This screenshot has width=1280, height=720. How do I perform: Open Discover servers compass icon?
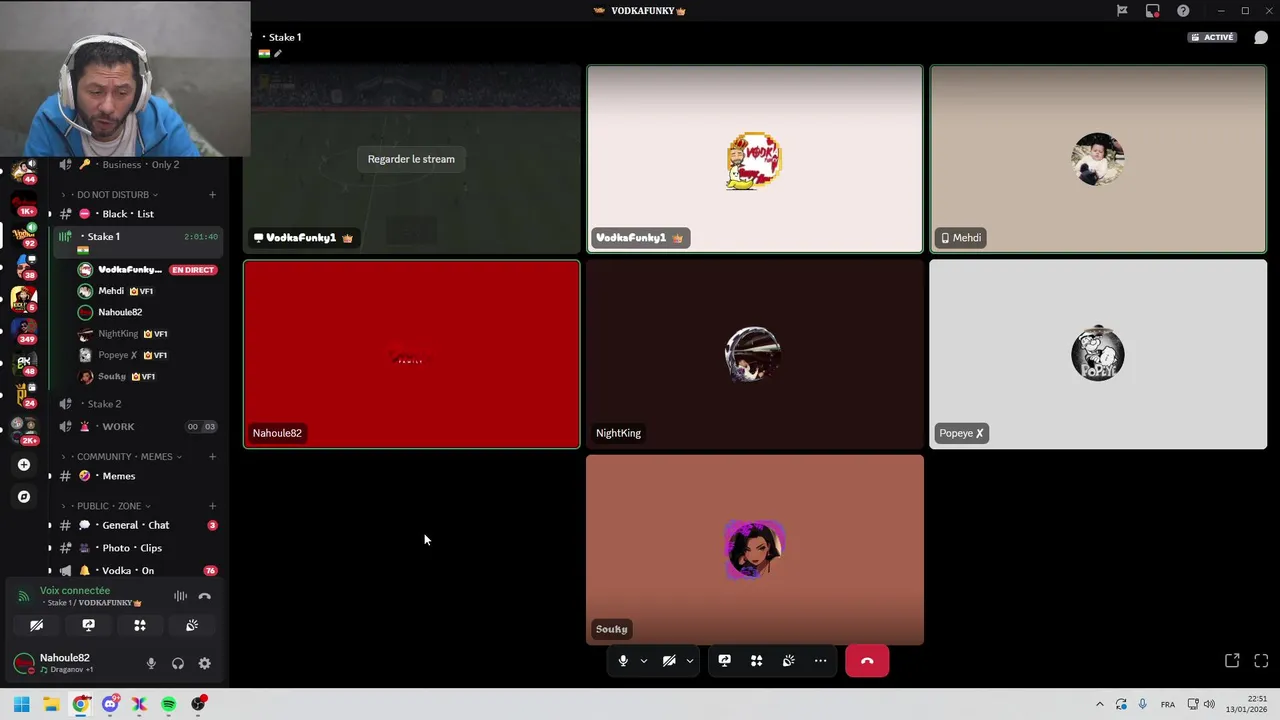pos(24,497)
